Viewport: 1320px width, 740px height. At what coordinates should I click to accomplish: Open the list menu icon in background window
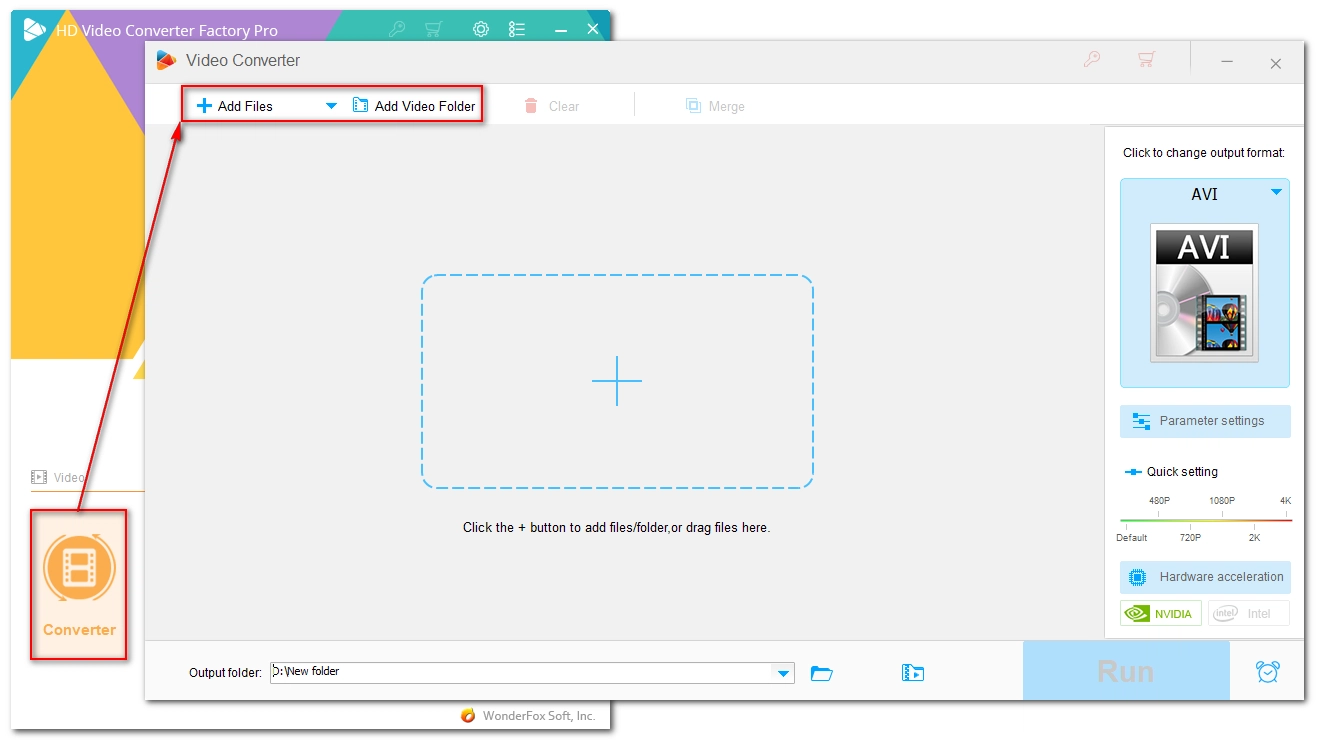[517, 29]
